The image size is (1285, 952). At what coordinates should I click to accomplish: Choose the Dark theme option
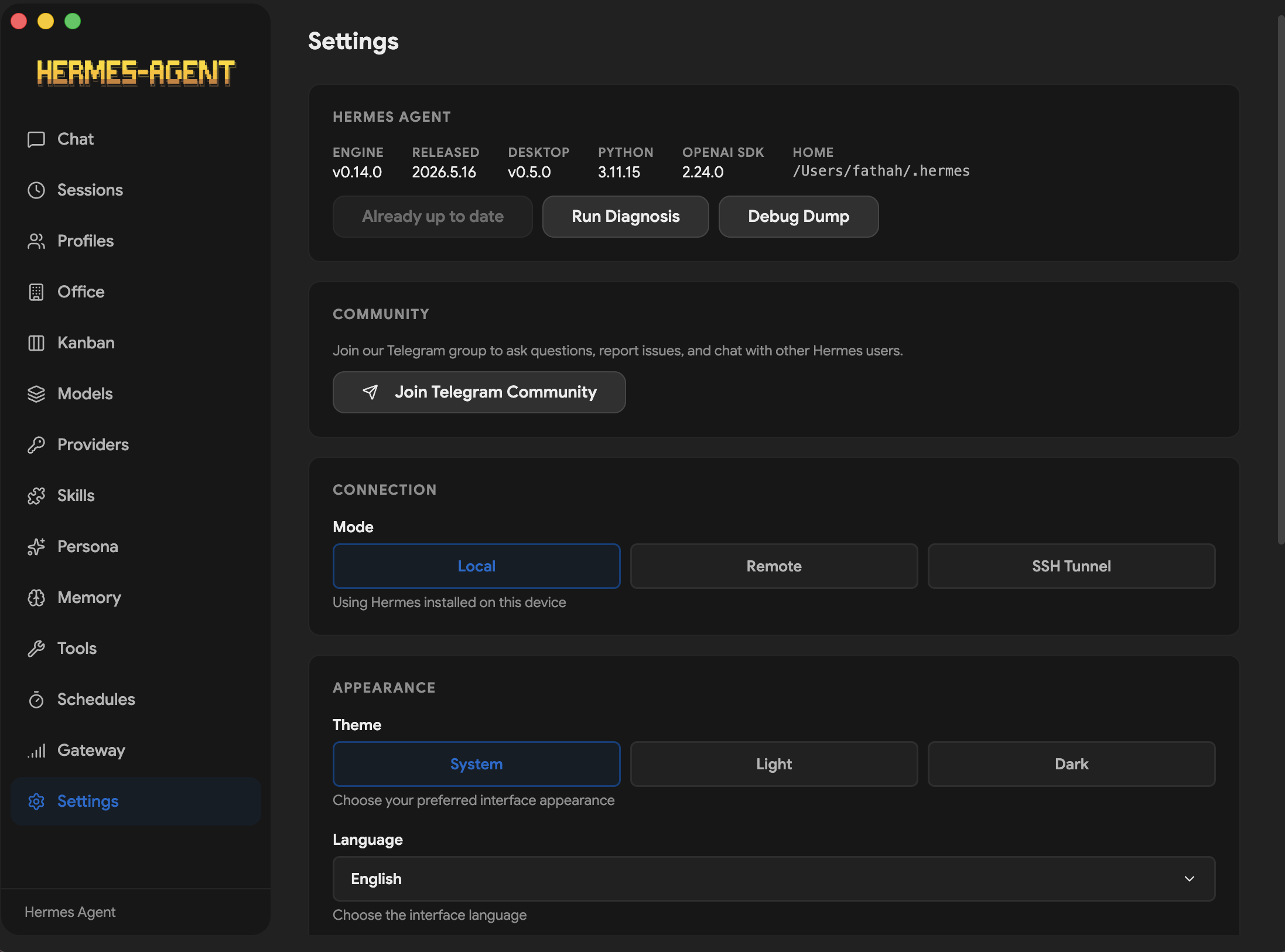point(1071,764)
